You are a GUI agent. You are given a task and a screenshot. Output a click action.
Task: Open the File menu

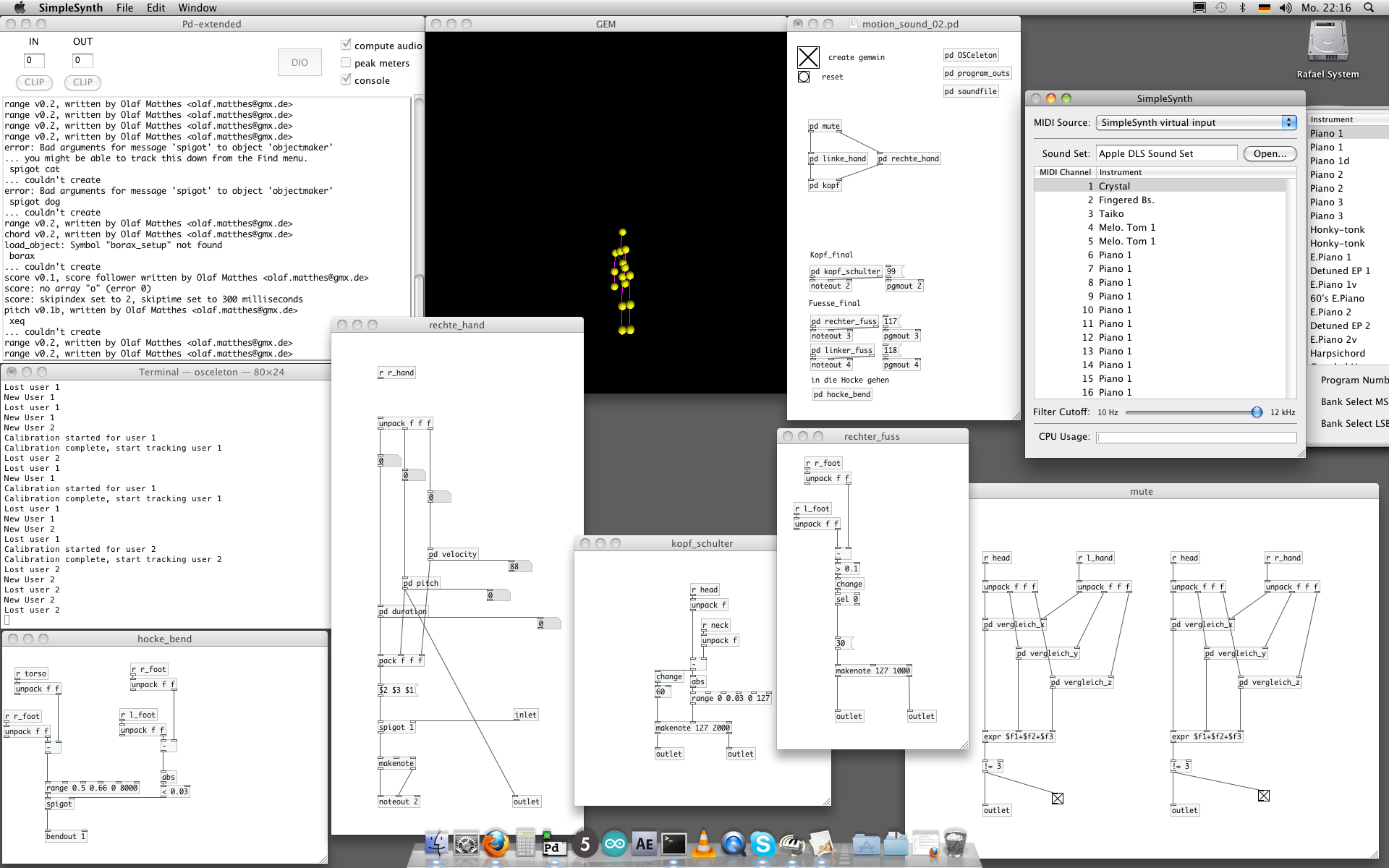pyautogui.click(x=124, y=7)
